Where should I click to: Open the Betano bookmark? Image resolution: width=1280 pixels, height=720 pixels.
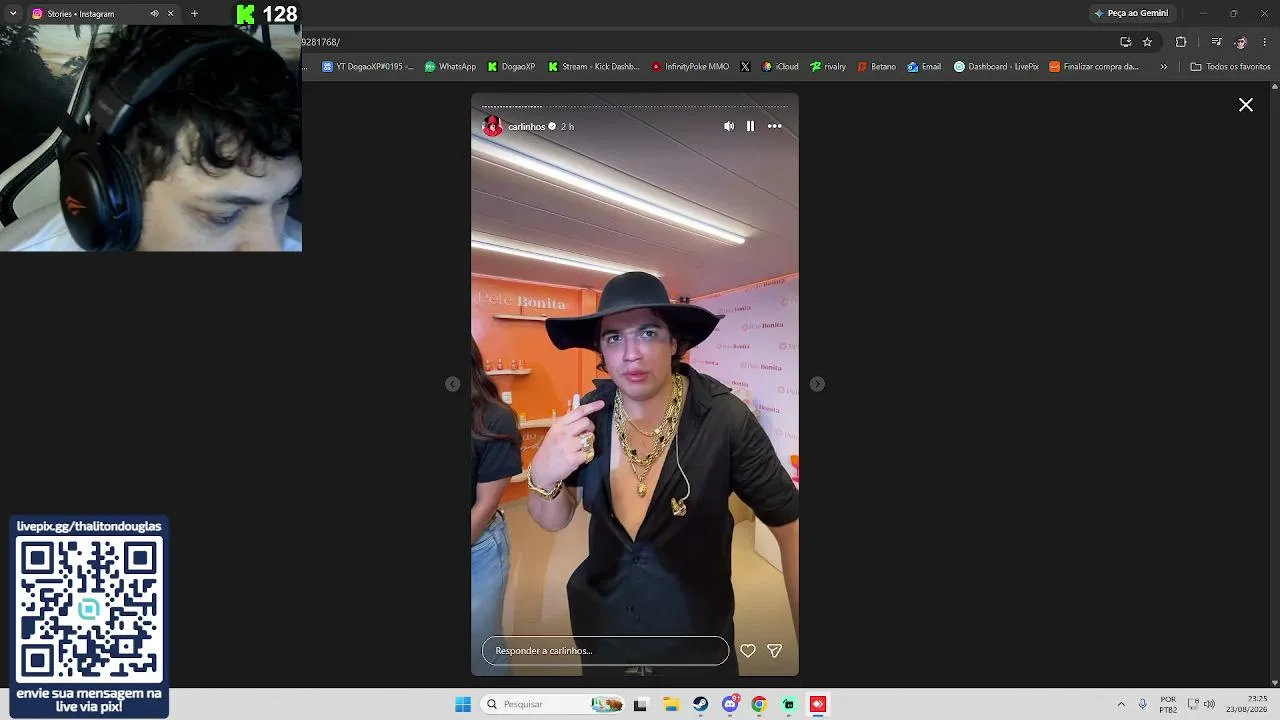(877, 67)
